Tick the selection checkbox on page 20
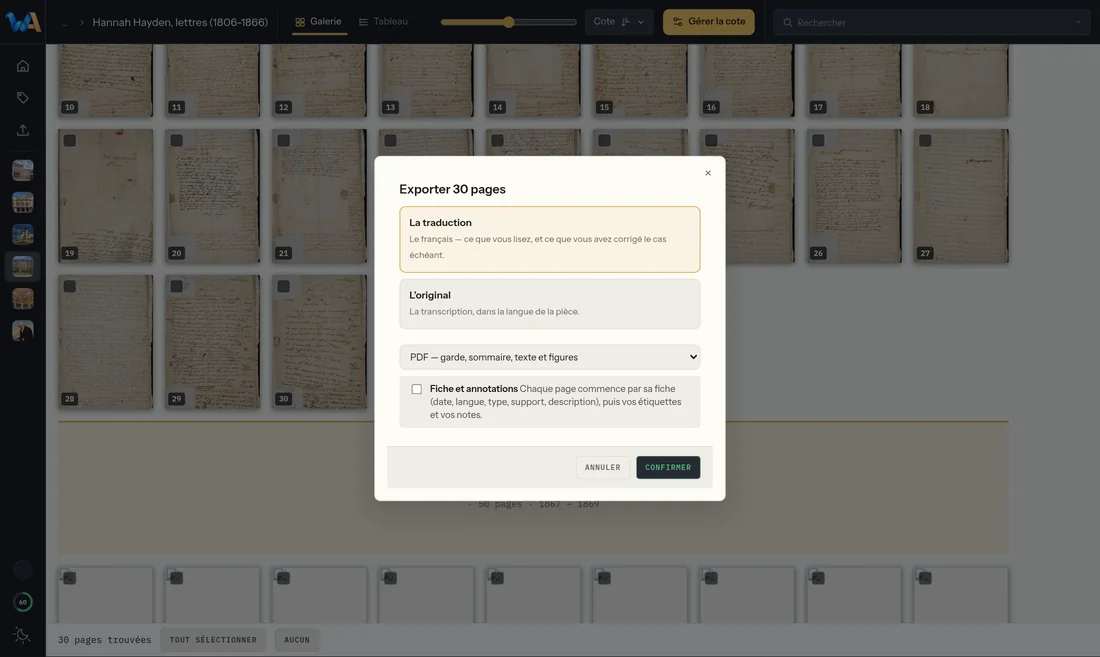This screenshot has width=1100, height=657. (x=177, y=140)
